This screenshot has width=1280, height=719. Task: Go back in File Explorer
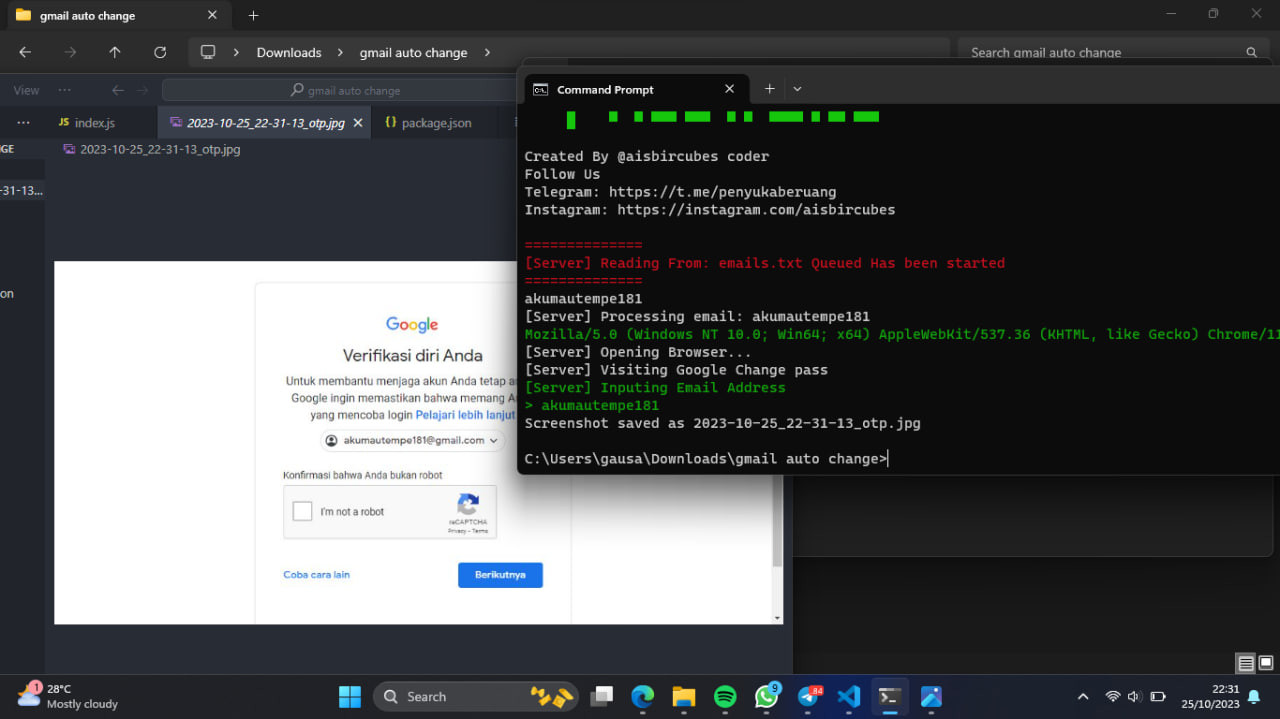tap(25, 52)
